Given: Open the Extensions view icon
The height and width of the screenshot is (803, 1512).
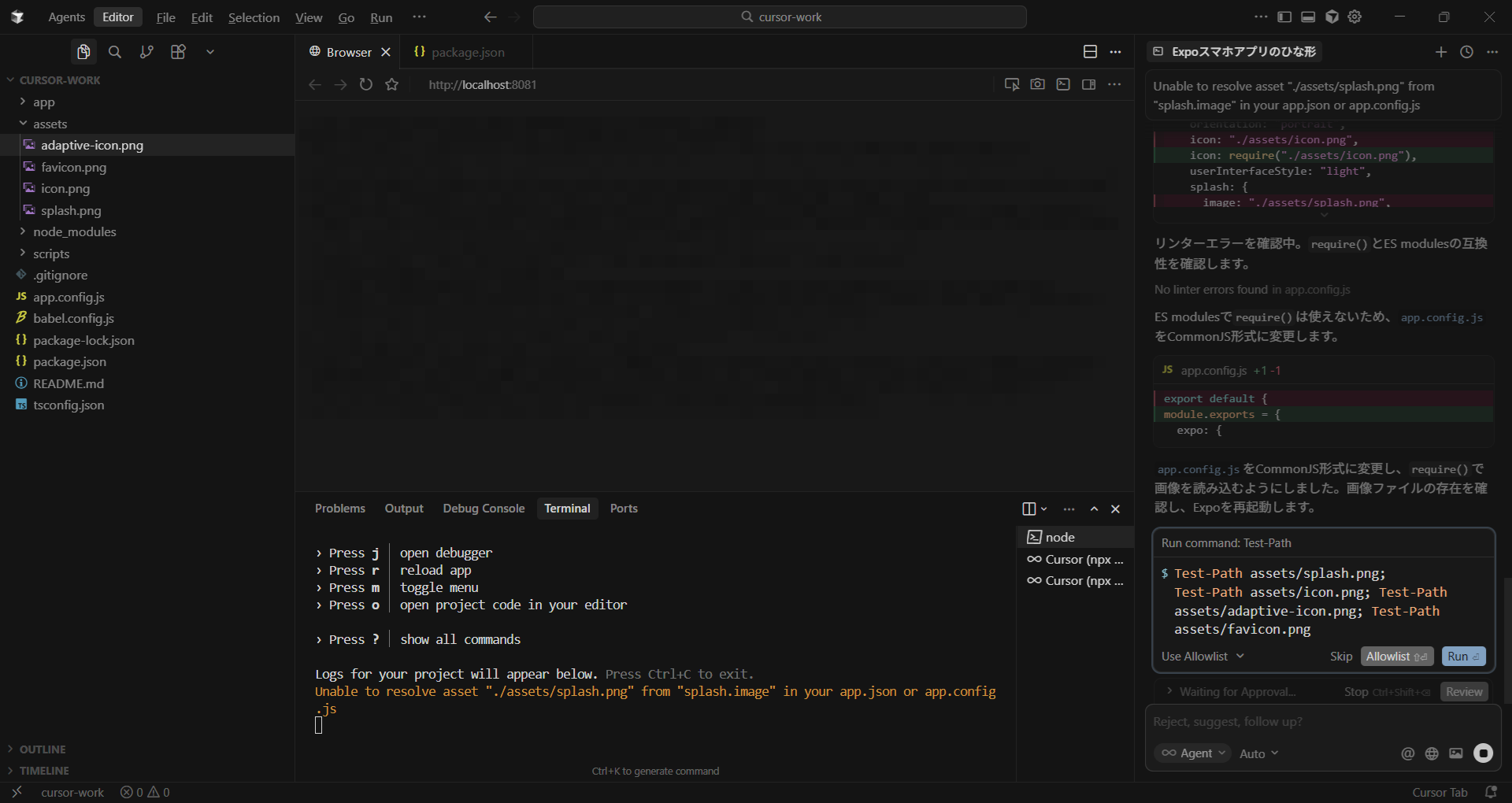Looking at the screenshot, I should (179, 52).
